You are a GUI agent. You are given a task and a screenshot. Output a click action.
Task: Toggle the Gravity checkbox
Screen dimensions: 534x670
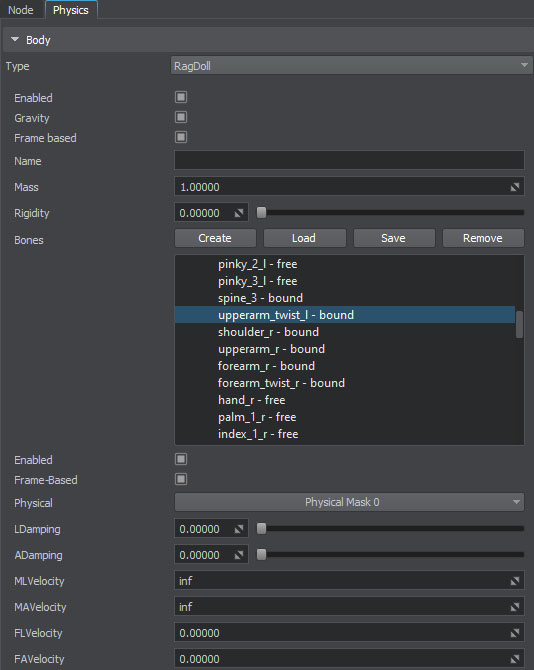click(181, 117)
